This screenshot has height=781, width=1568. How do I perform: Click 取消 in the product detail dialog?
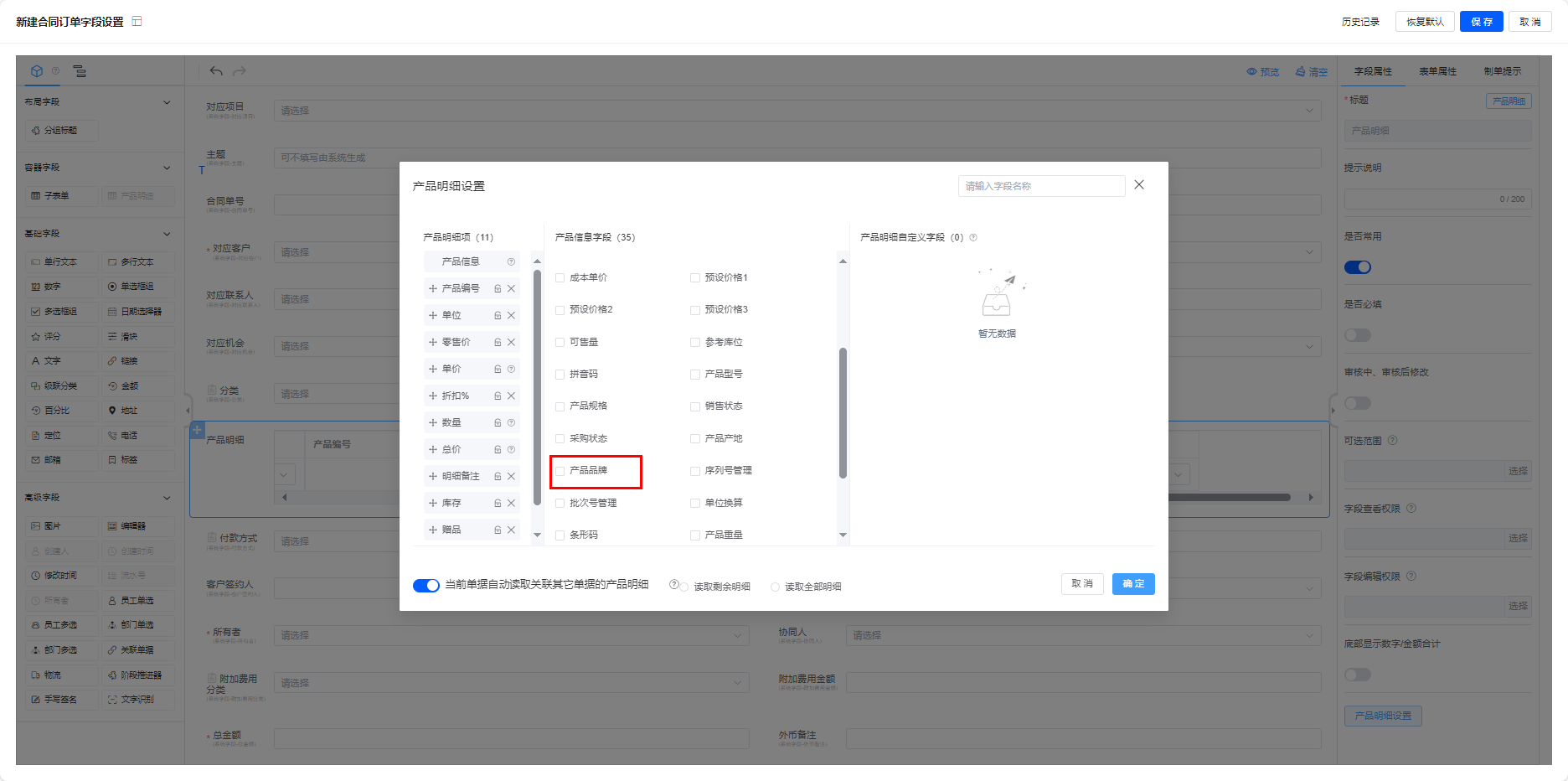point(1082,584)
